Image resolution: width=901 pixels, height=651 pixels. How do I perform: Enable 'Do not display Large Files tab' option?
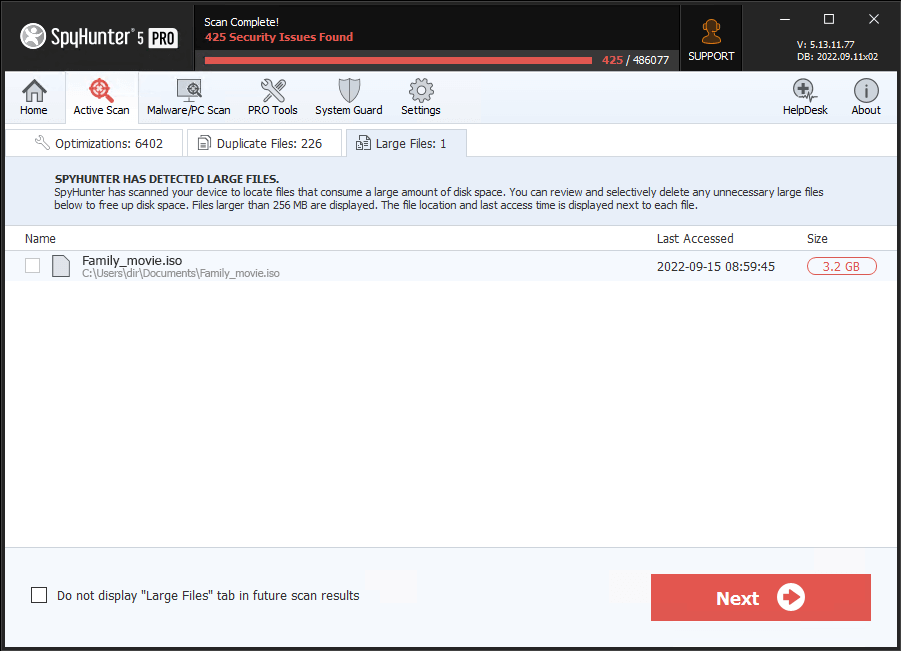coord(38,594)
